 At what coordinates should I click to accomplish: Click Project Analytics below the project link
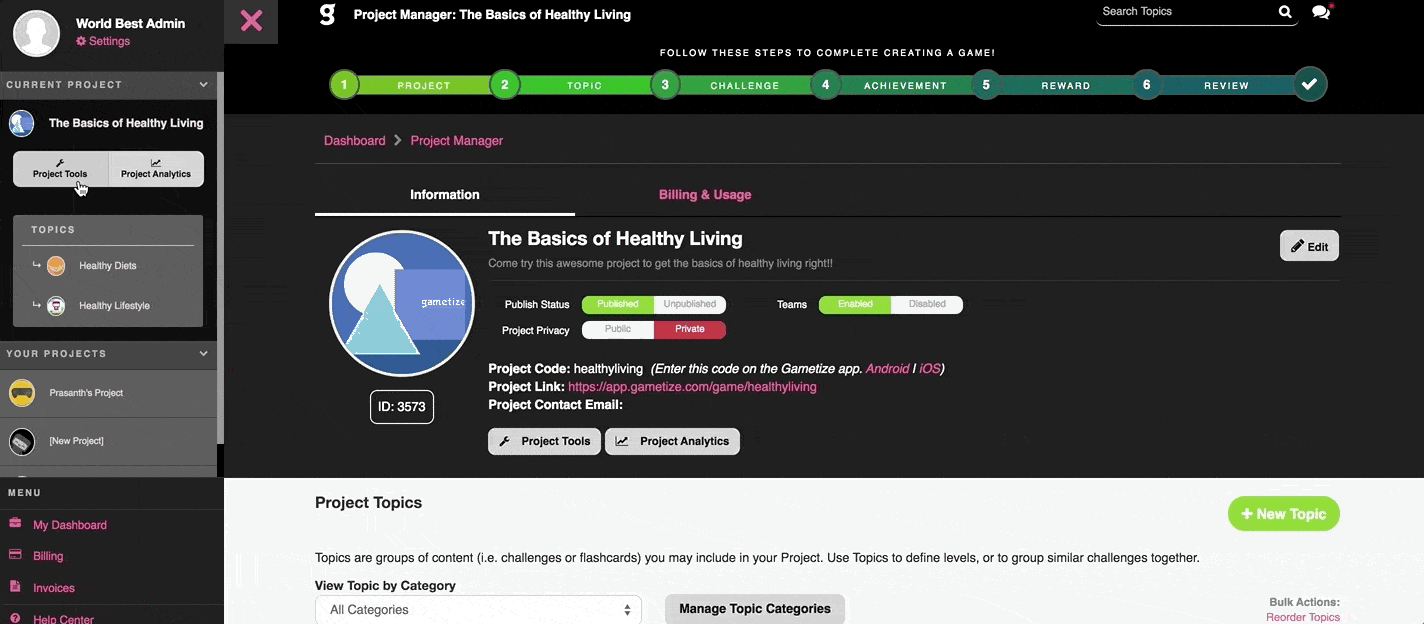pyautogui.click(x=672, y=441)
